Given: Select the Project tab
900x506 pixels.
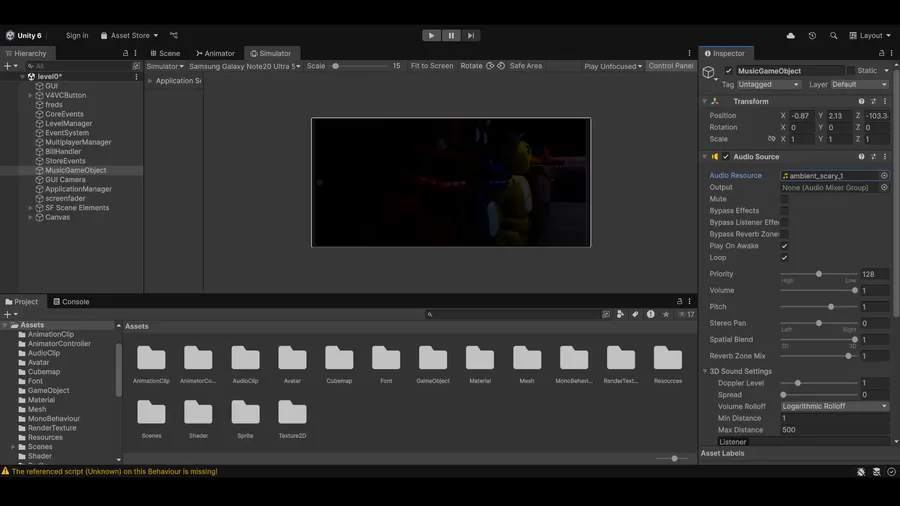Looking at the screenshot, I should point(21,302).
